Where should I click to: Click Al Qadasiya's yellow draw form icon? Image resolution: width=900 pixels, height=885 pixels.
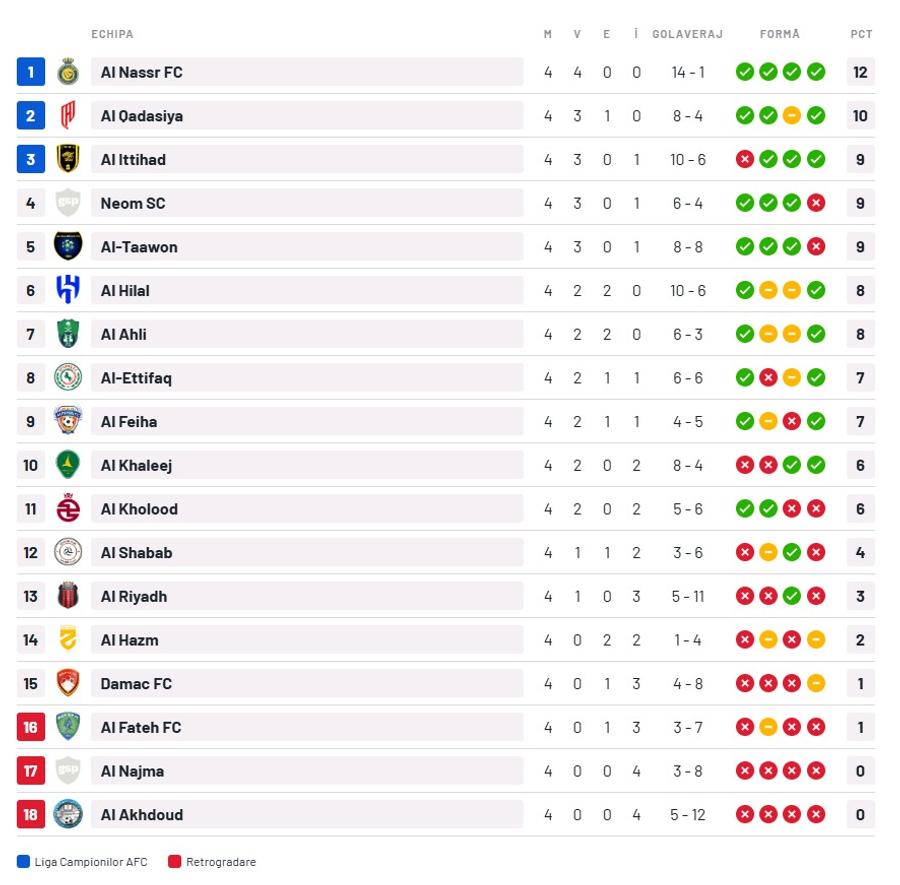(x=792, y=115)
